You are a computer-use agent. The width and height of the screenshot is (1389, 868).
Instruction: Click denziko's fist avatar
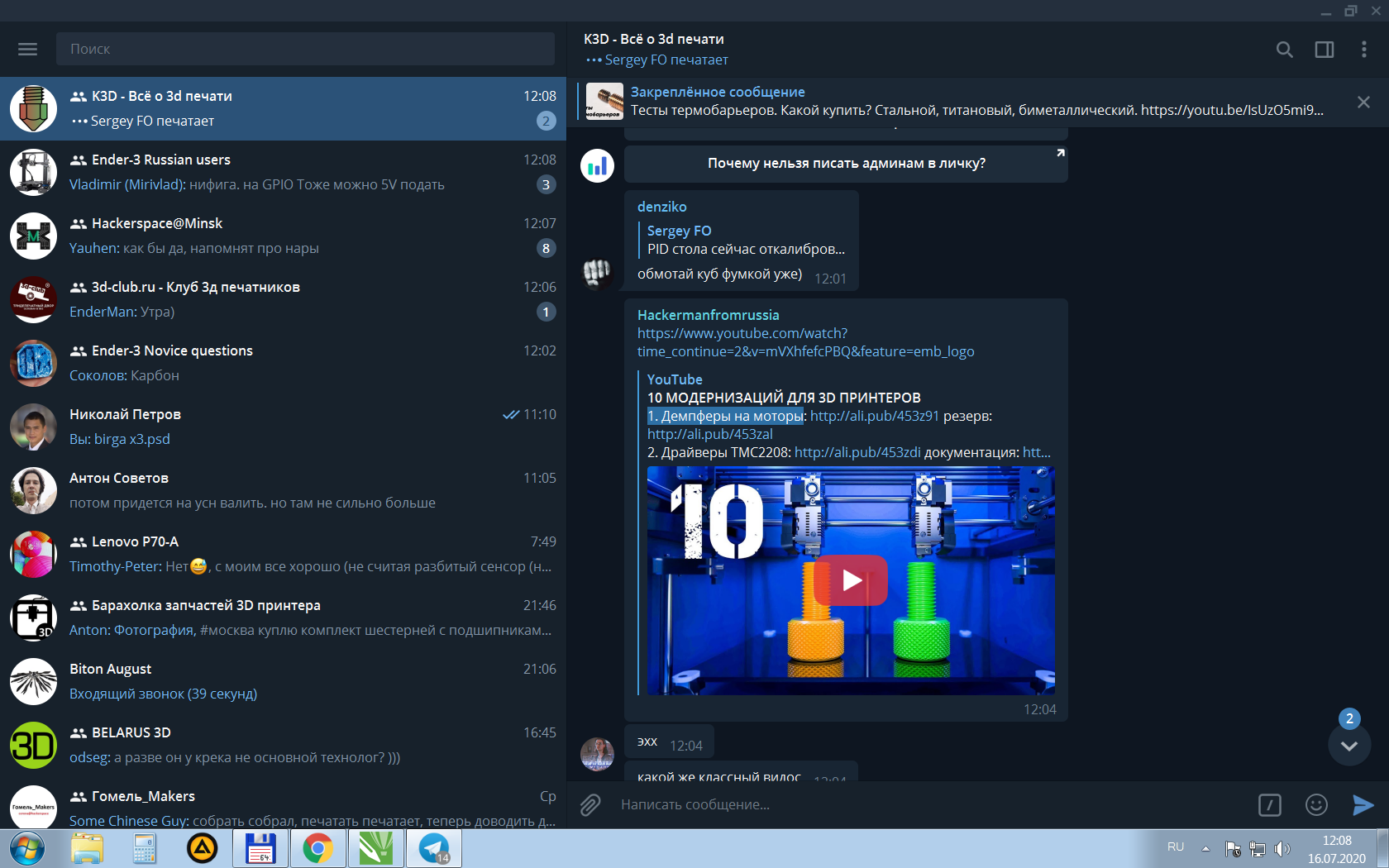pyautogui.click(x=597, y=273)
